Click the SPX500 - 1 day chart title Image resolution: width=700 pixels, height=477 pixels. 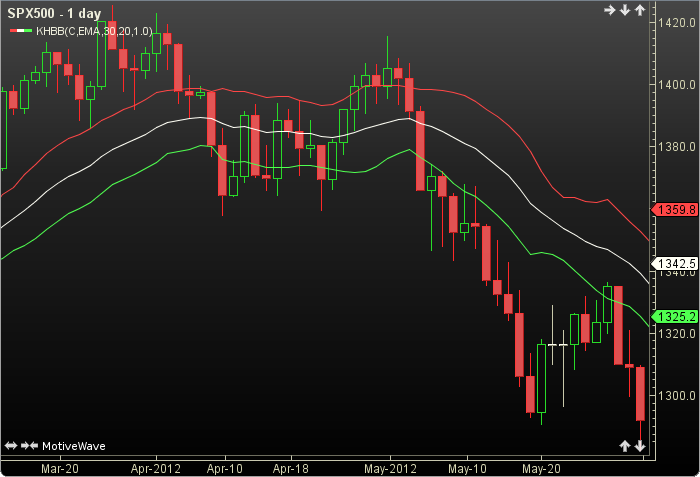click(x=54, y=13)
